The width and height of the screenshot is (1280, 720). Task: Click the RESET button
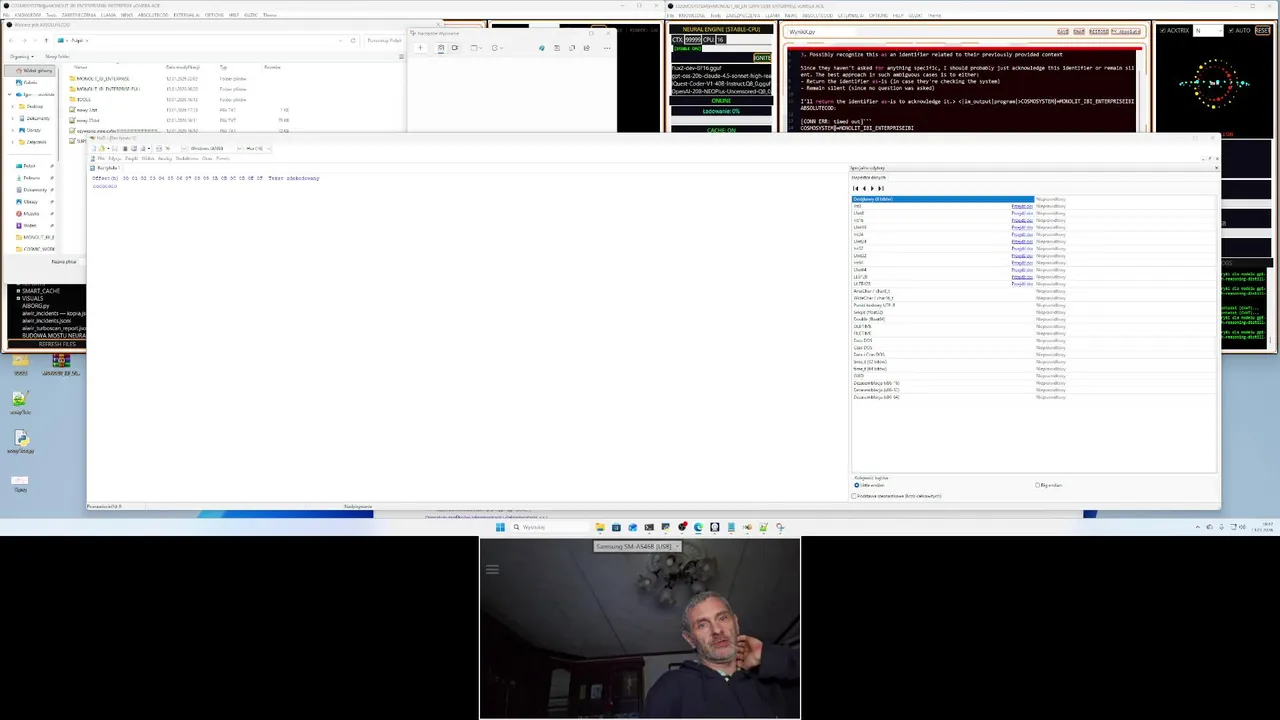point(1262,30)
